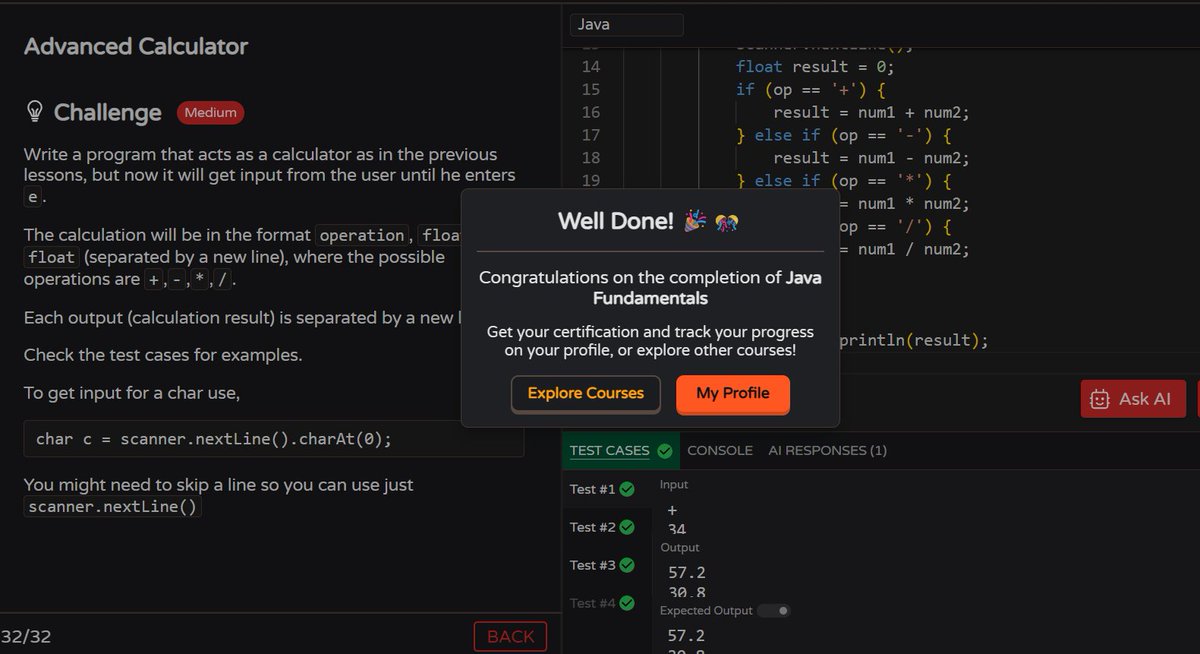Viewport: 1200px width, 654px height.
Task: Click the green checkmark next to Test #3
Action: 627,565
